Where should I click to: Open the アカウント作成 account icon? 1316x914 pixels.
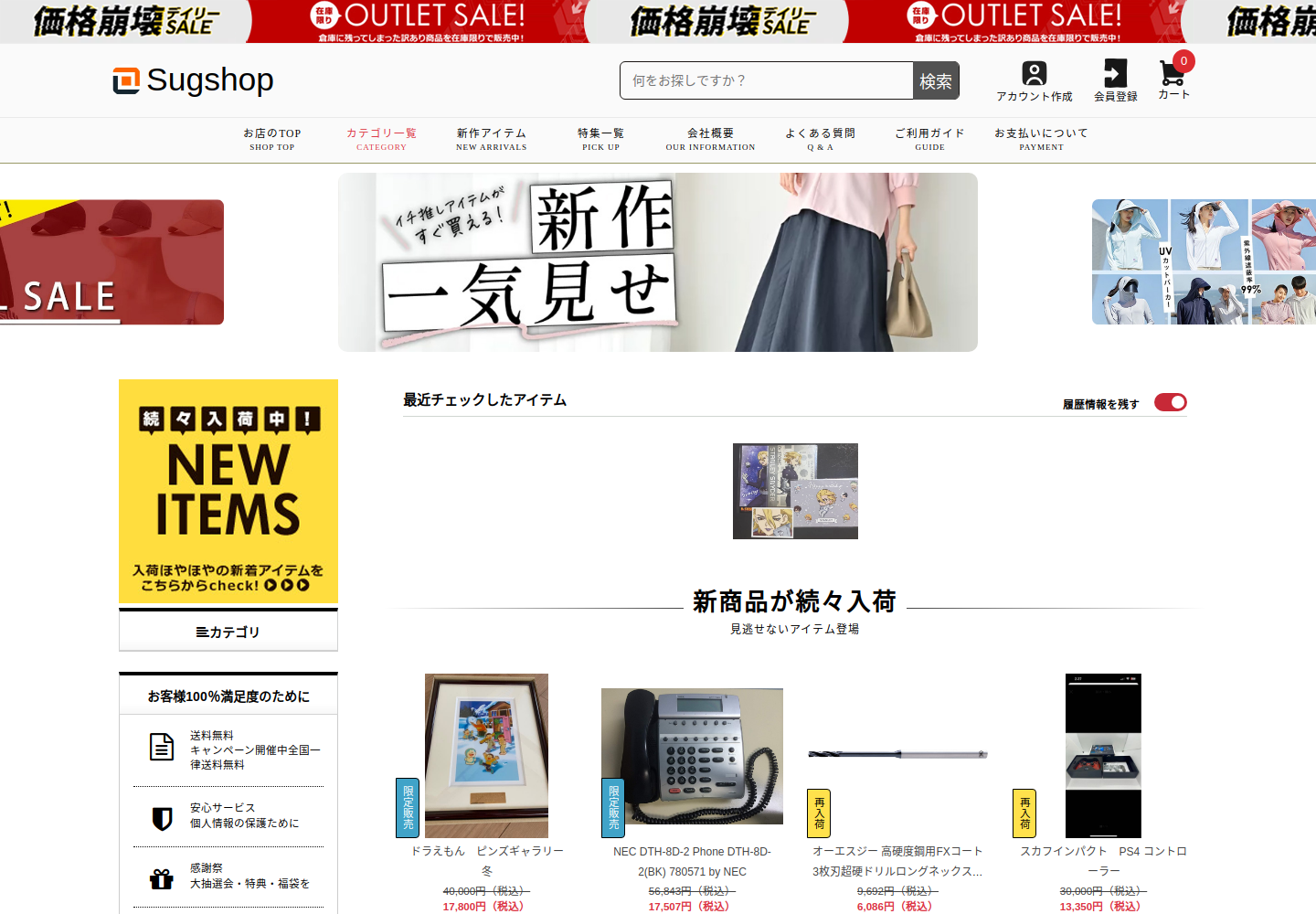[1034, 81]
